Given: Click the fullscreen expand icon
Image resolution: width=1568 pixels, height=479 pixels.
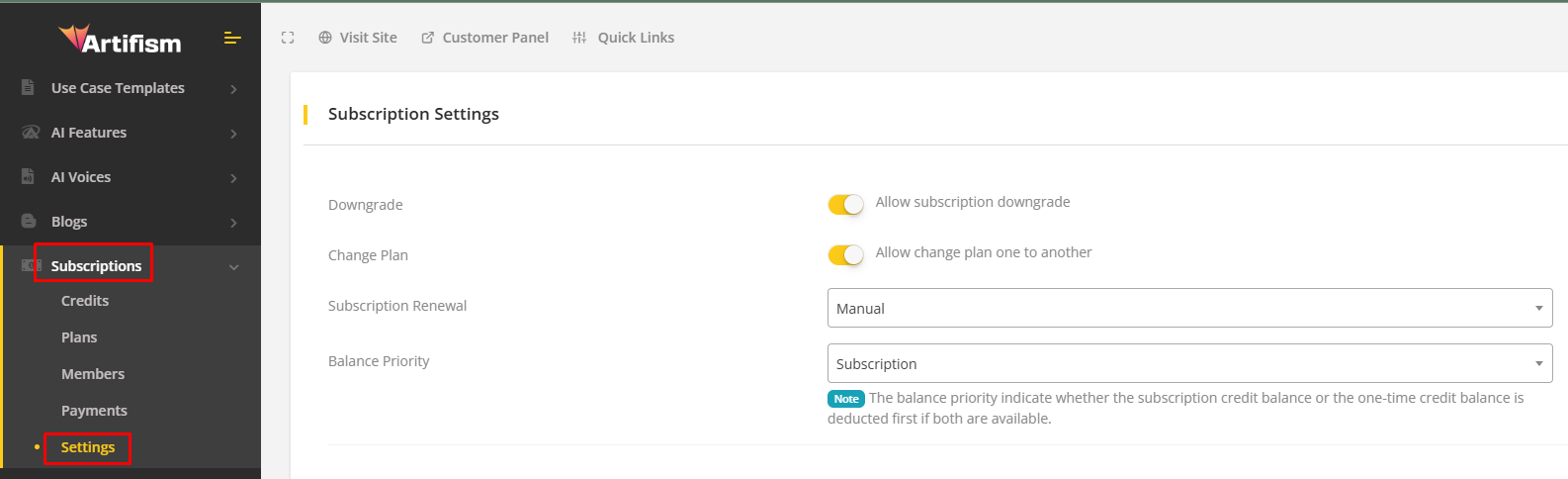Looking at the screenshot, I should point(288,38).
